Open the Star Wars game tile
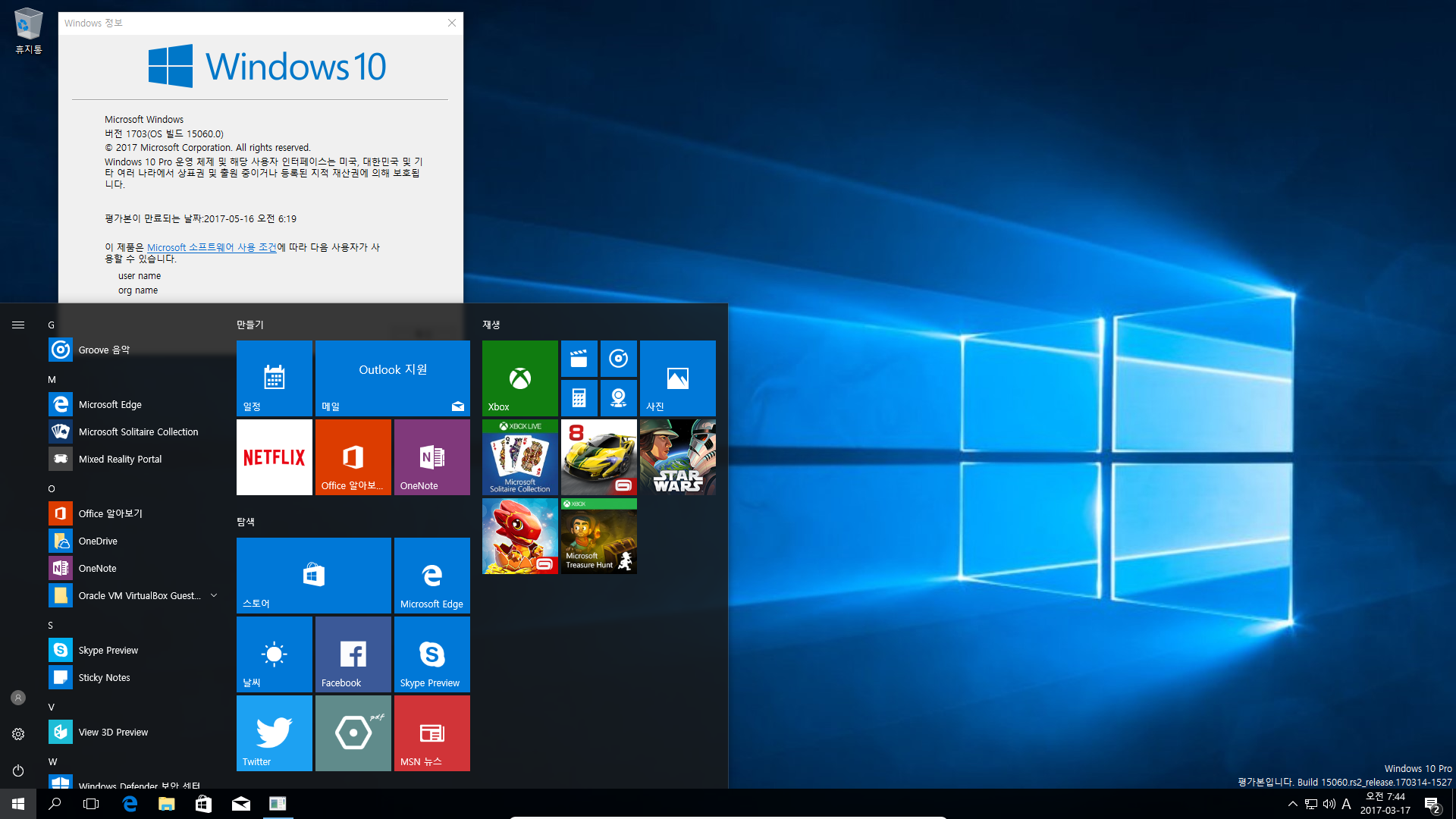1456x819 pixels. 678,457
